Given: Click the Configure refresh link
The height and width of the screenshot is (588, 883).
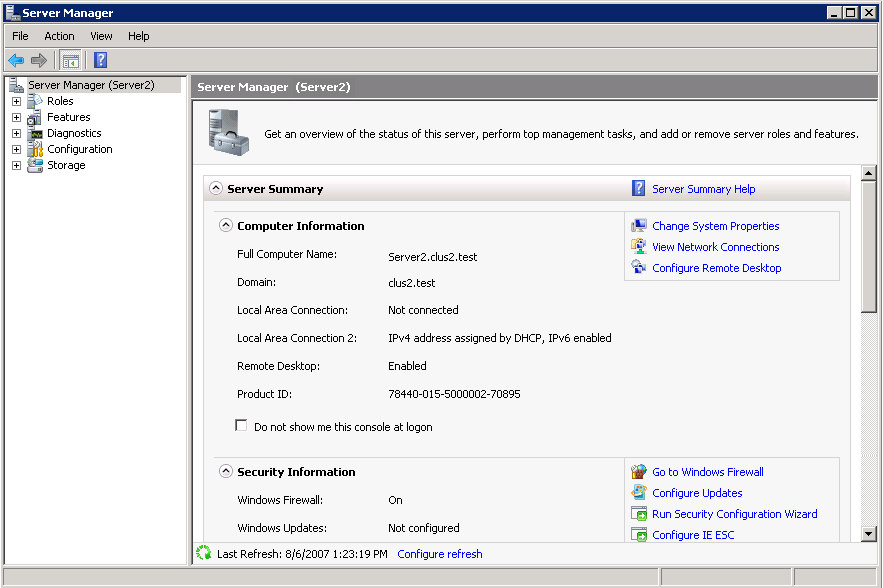Looking at the screenshot, I should pos(440,554).
